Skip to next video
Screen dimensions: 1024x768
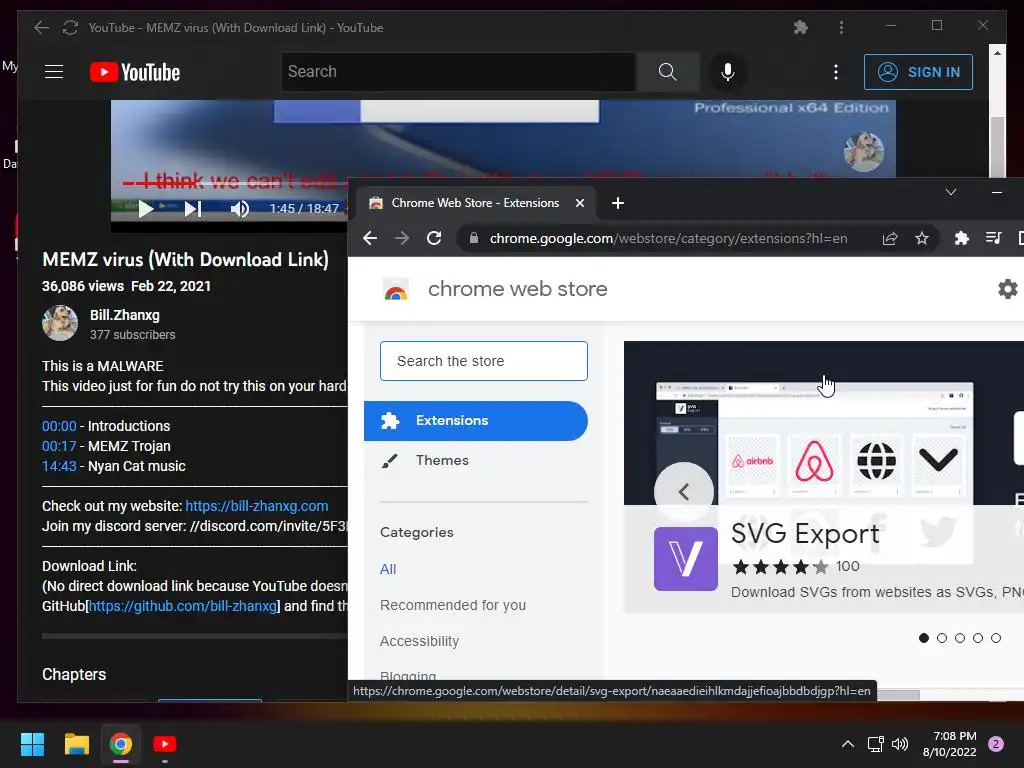193,209
